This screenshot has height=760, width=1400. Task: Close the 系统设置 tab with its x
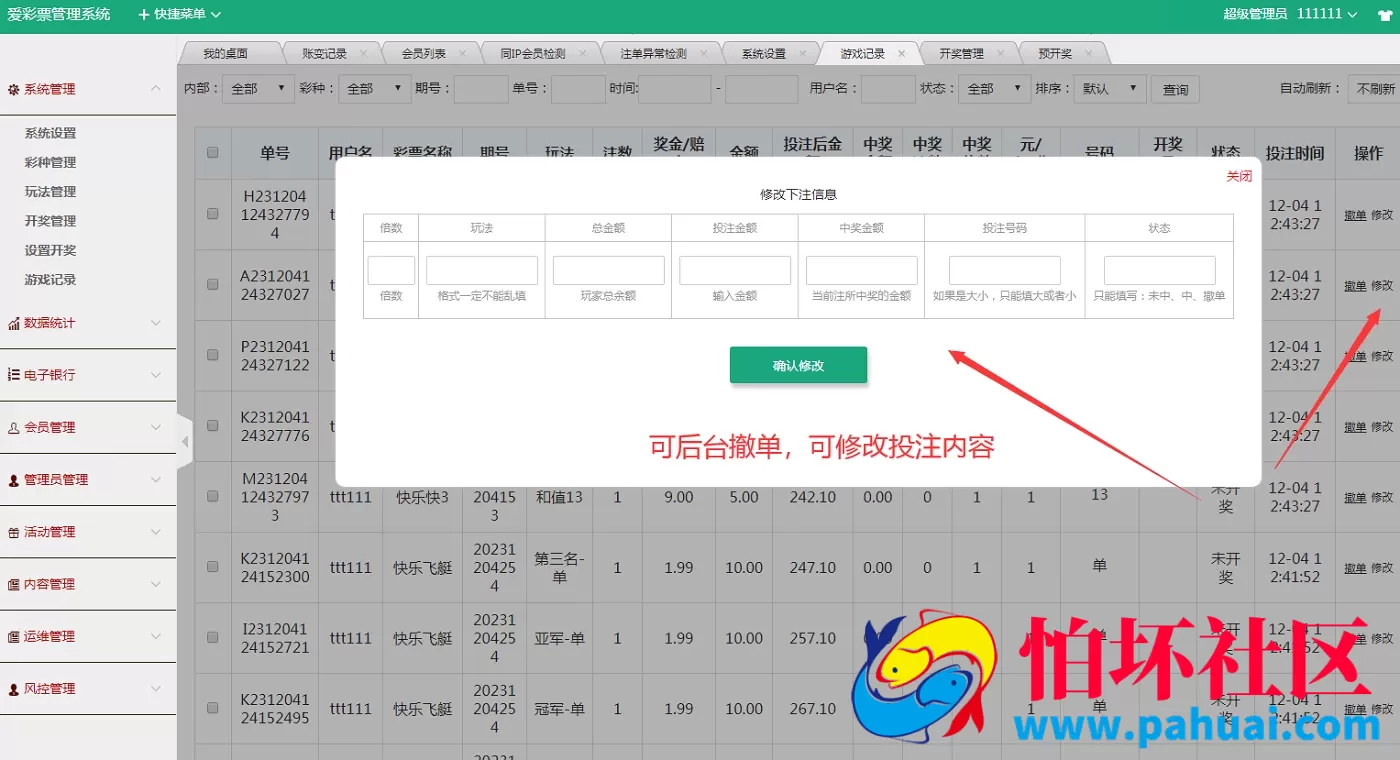coord(803,54)
